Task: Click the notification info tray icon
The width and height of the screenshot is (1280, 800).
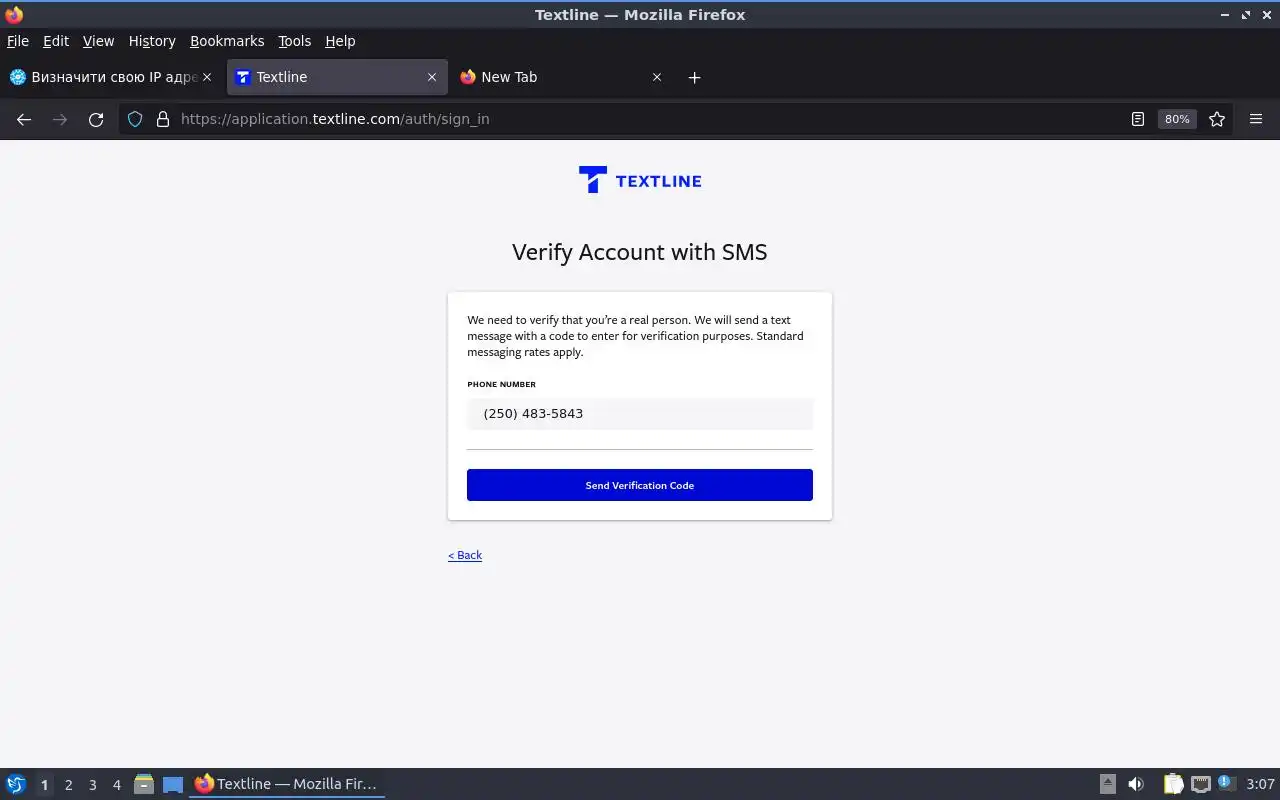Action: (1227, 783)
